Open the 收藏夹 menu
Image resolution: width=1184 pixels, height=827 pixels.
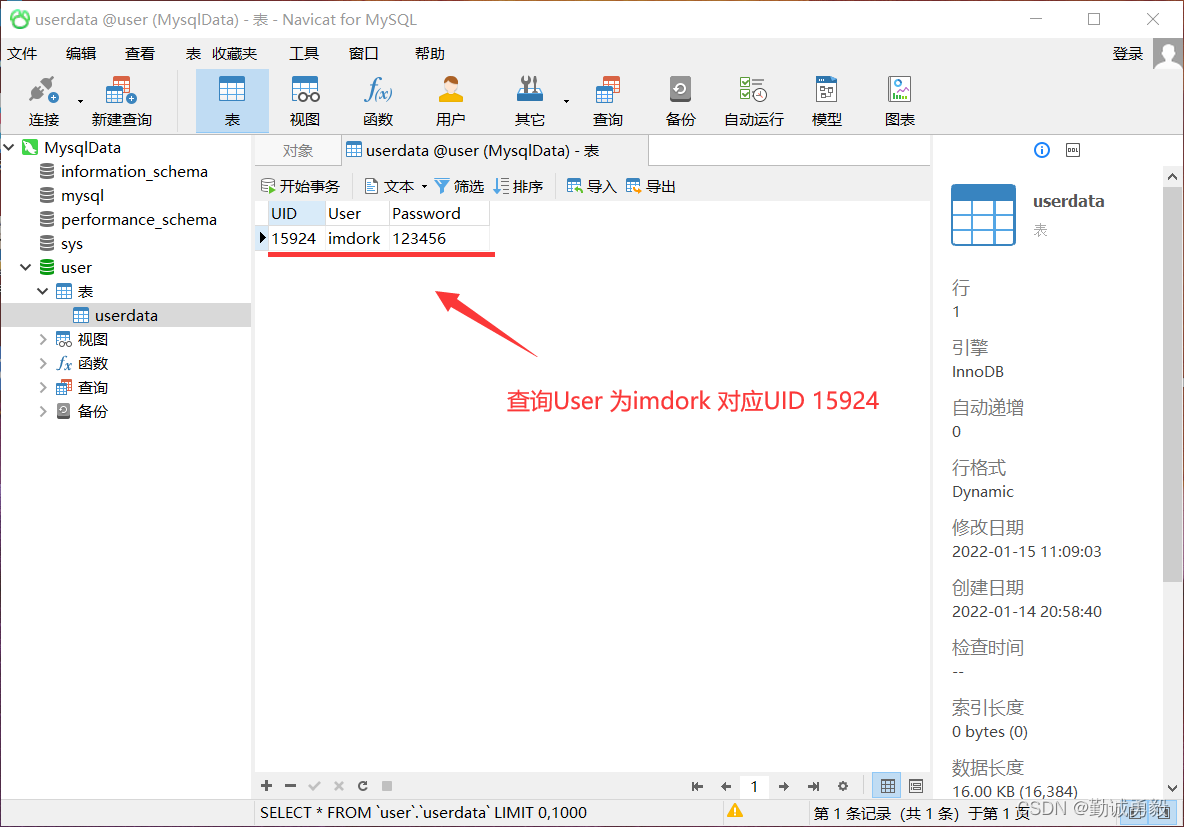[x=235, y=54]
